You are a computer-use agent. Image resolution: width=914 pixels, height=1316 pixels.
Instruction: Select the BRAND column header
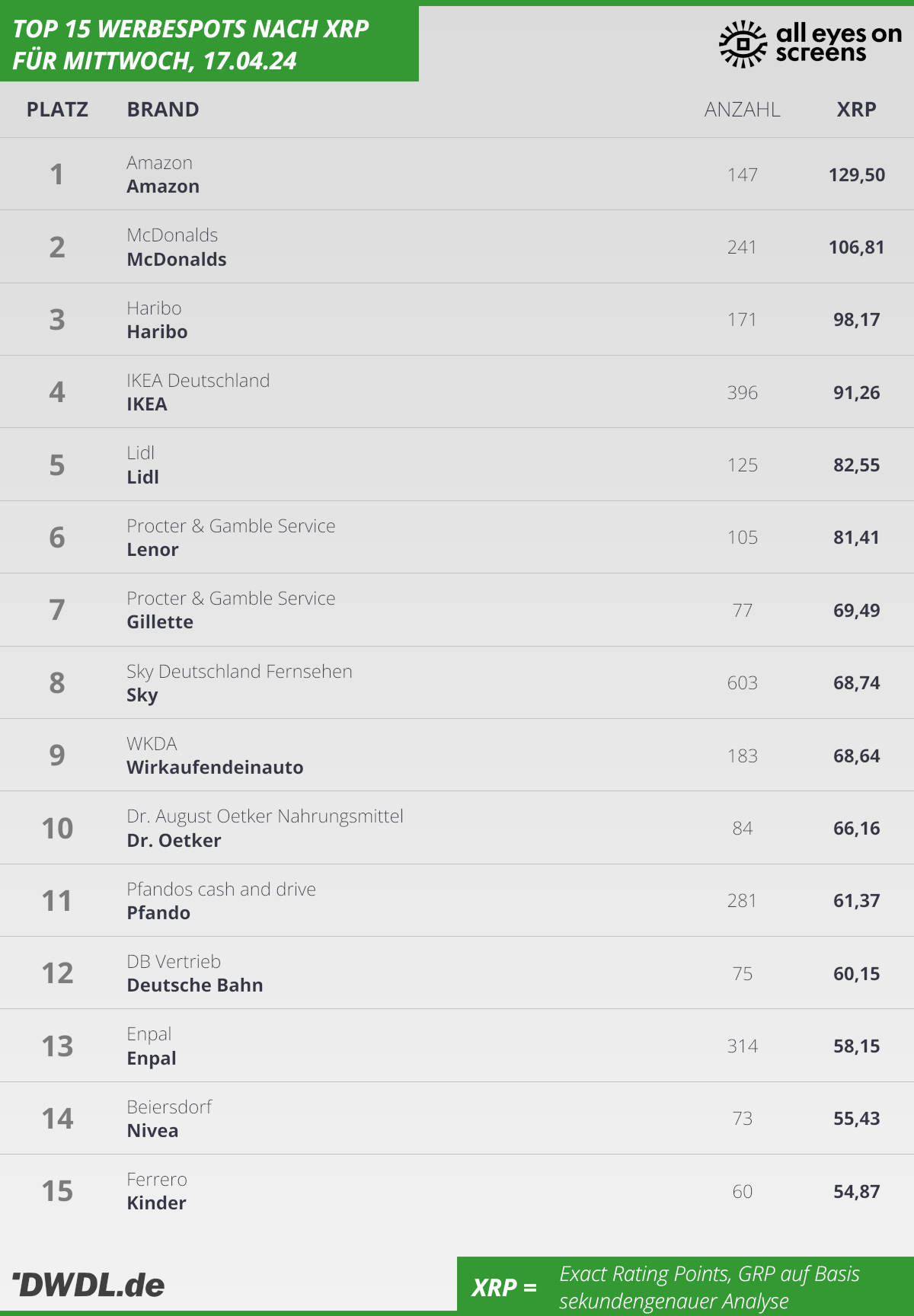[x=163, y=110]
